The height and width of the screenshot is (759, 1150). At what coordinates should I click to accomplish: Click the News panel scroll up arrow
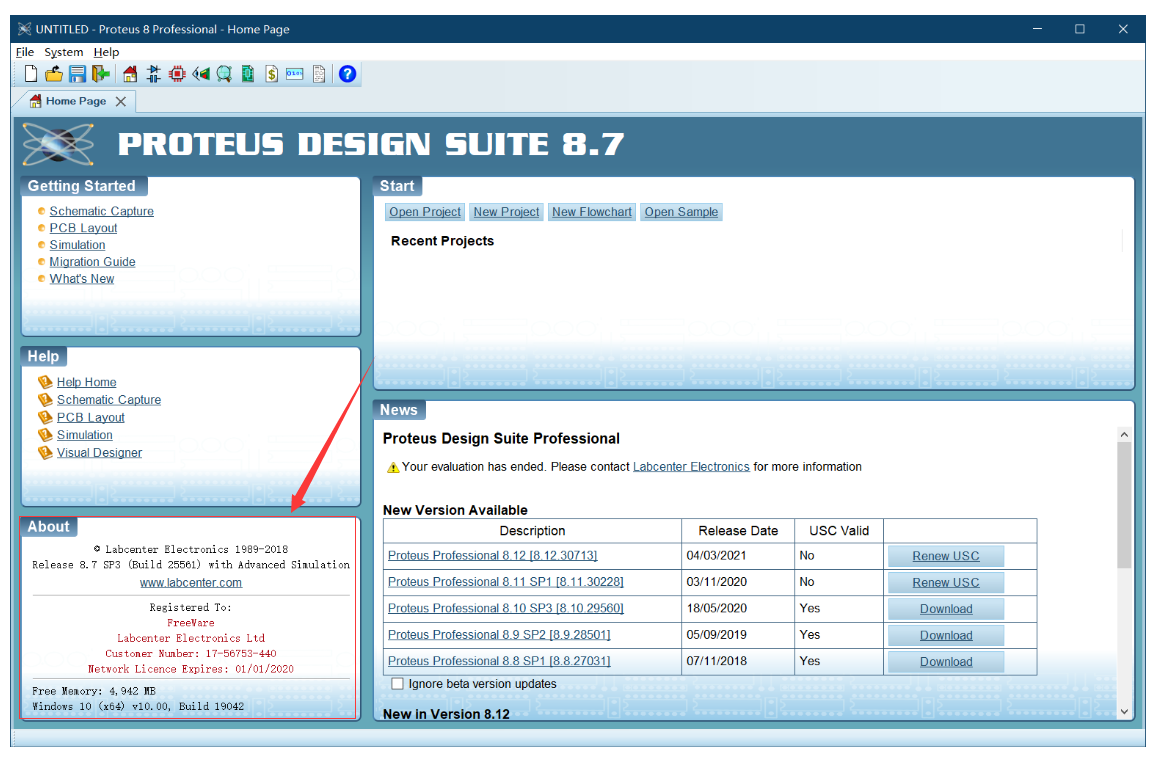pyautogui.click(x=1124, y=434)
